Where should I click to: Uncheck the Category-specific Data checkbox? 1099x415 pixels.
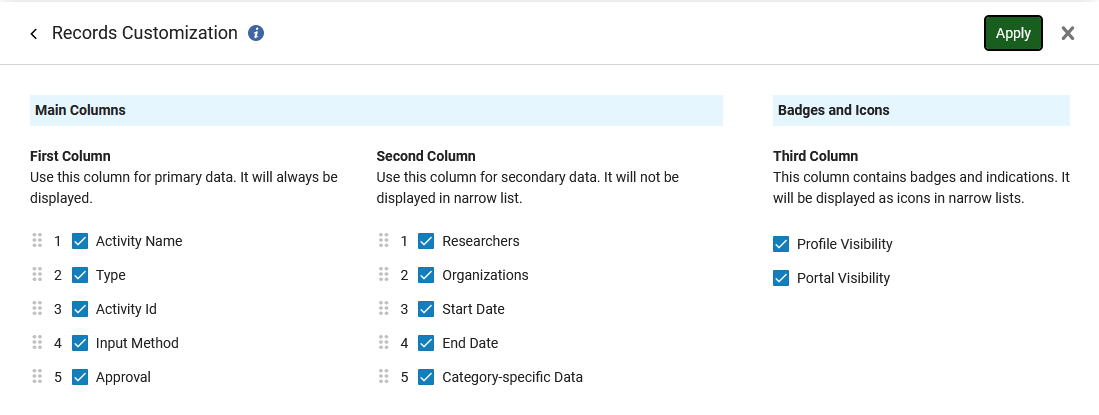426,377
